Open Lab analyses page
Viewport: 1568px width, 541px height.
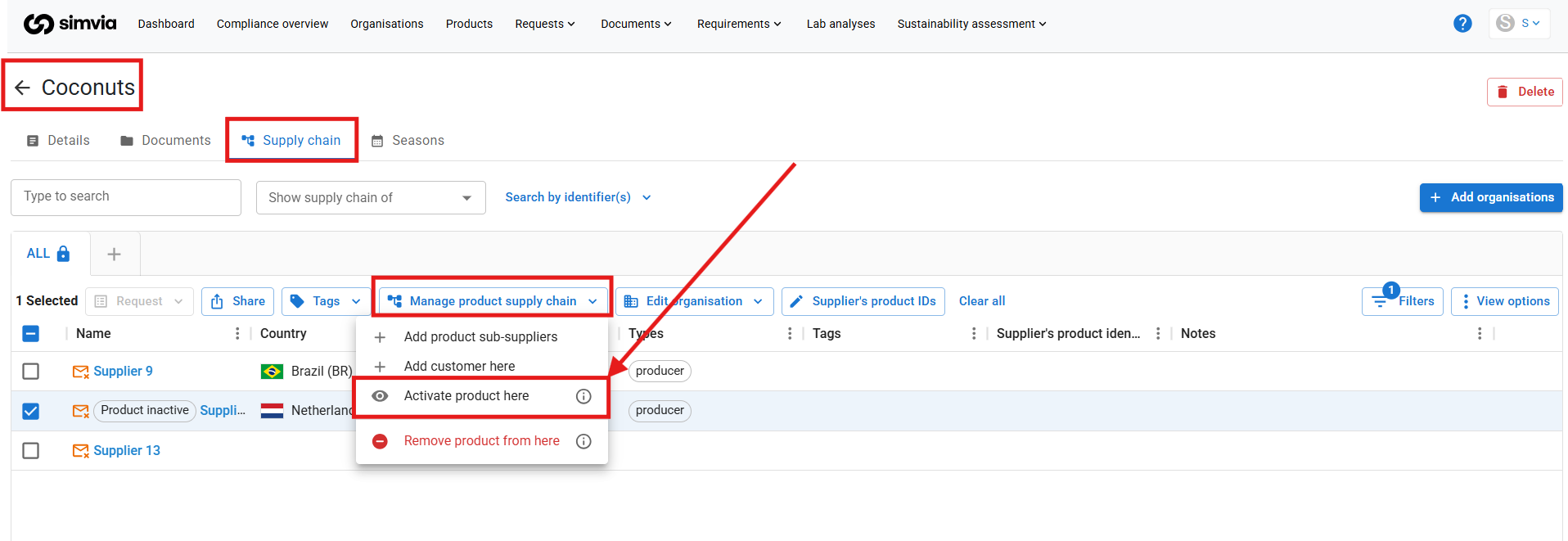(840, 24)
